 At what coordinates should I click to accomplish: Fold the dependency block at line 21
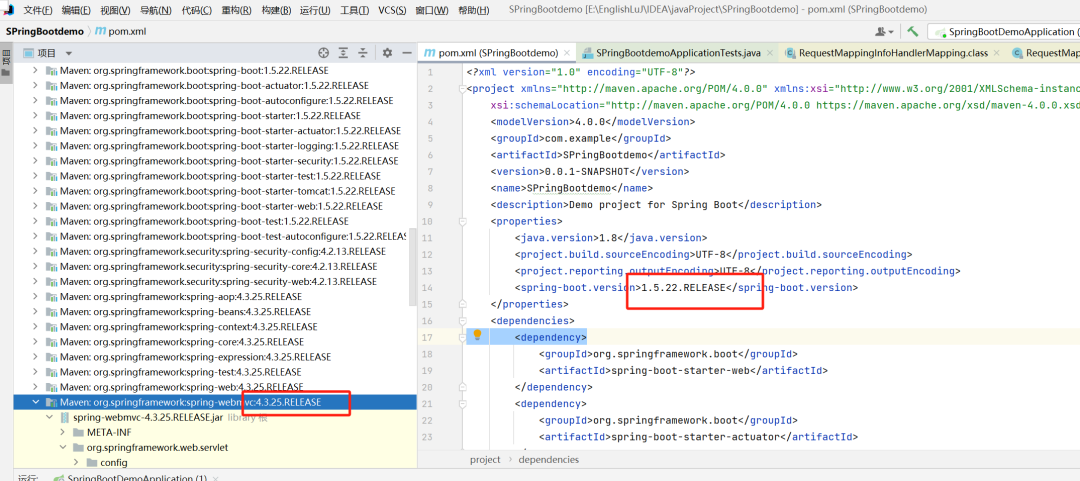pos(462,403)
